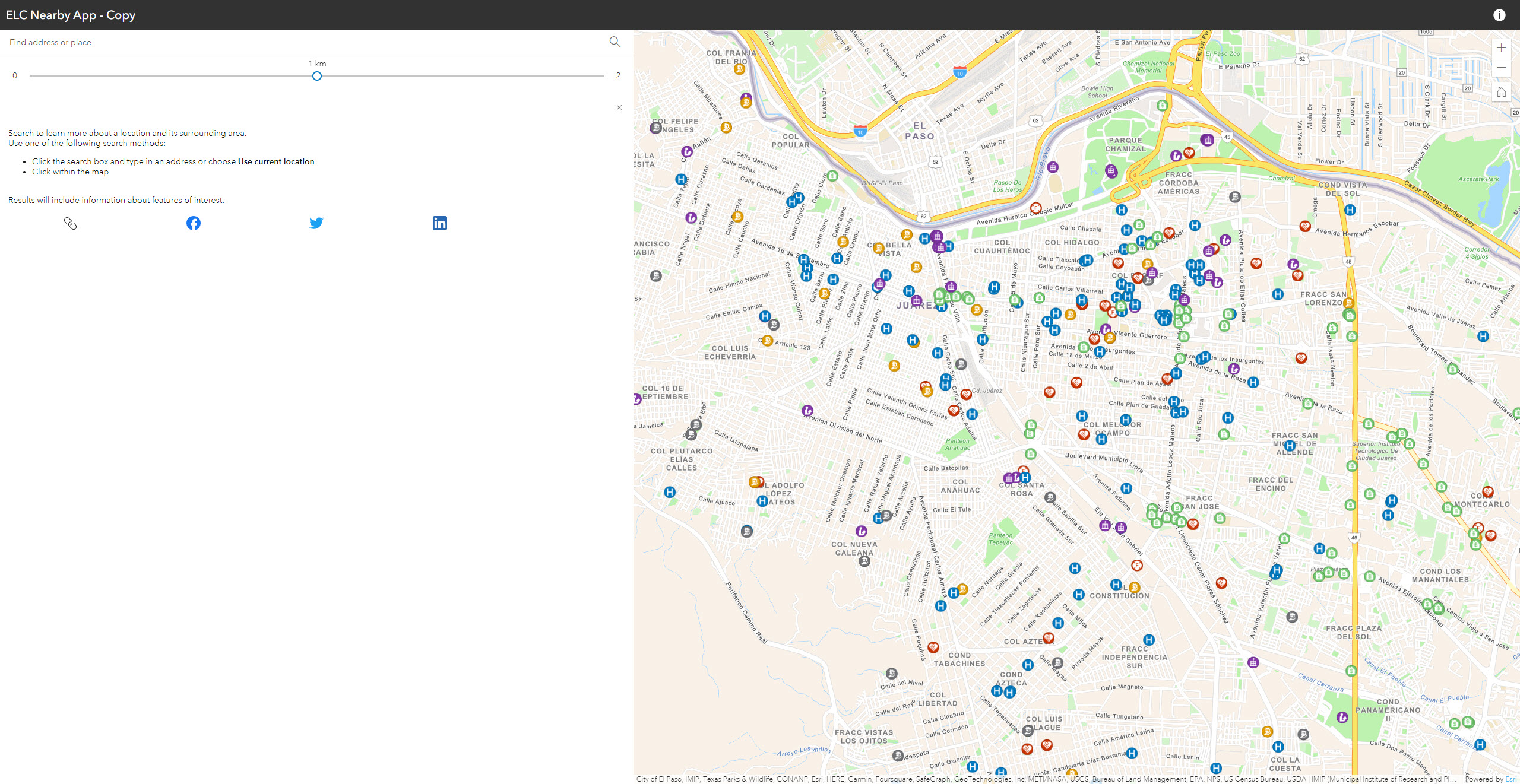Share the app on Twitter
The width and height of the screenshot is (1520, 784).
tap(316, 223)
